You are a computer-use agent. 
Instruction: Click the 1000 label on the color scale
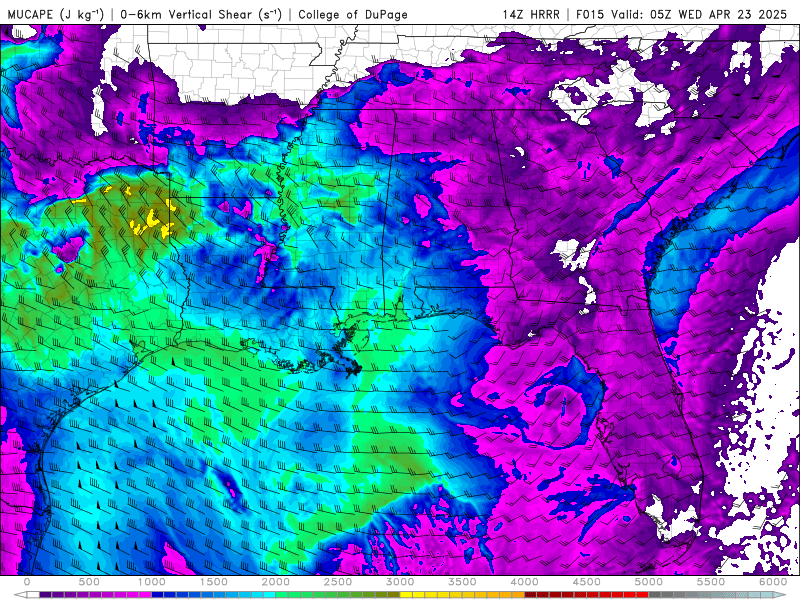[151, 582]
